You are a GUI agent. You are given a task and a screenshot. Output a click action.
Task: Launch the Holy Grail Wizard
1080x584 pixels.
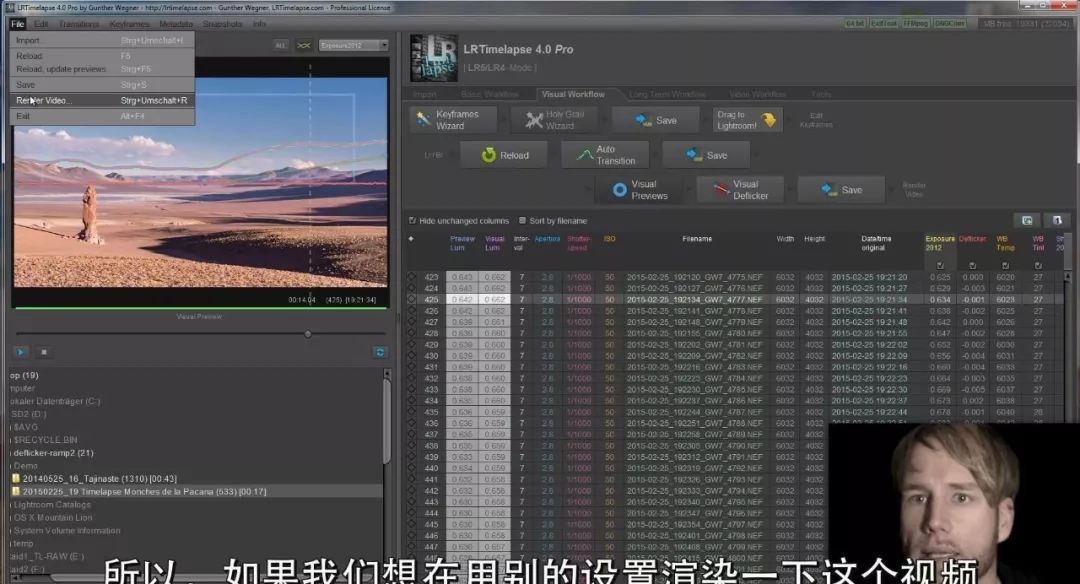(554, 120)
